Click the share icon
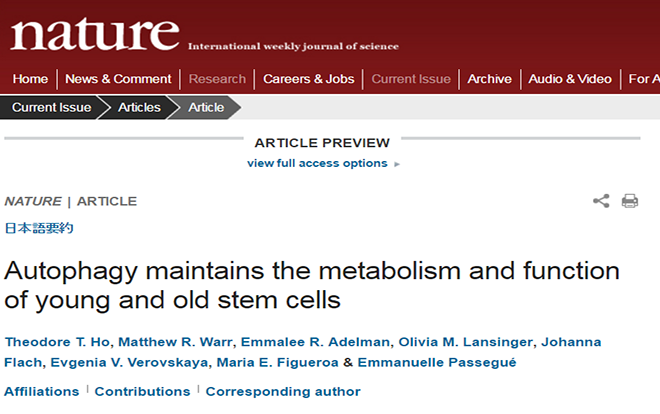 [x=601, y=201]
